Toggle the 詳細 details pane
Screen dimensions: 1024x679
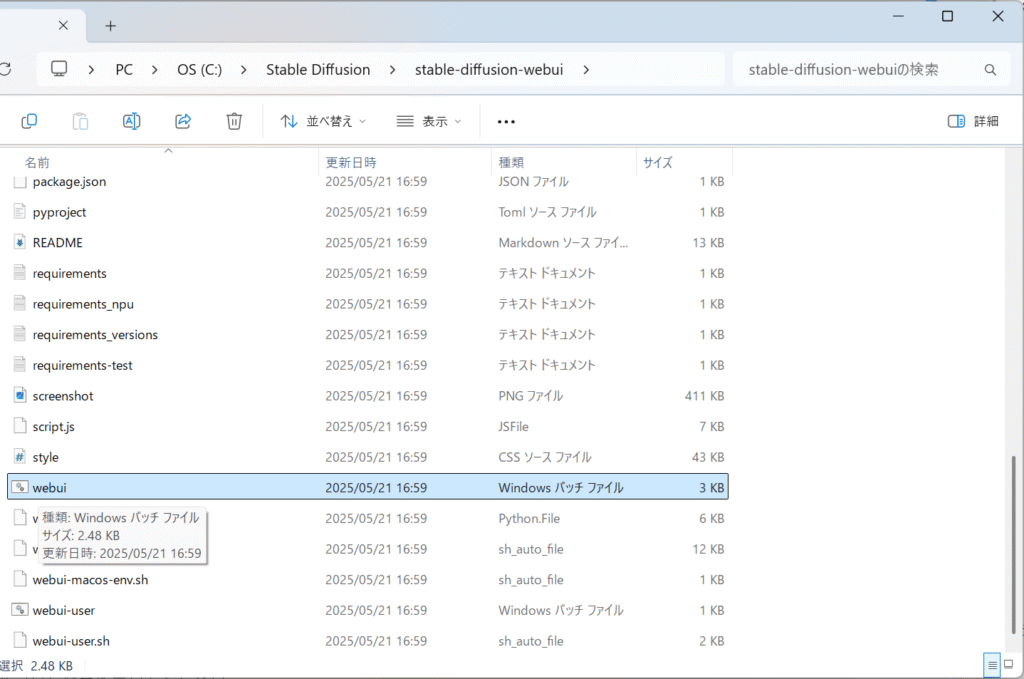coord(973,121)
